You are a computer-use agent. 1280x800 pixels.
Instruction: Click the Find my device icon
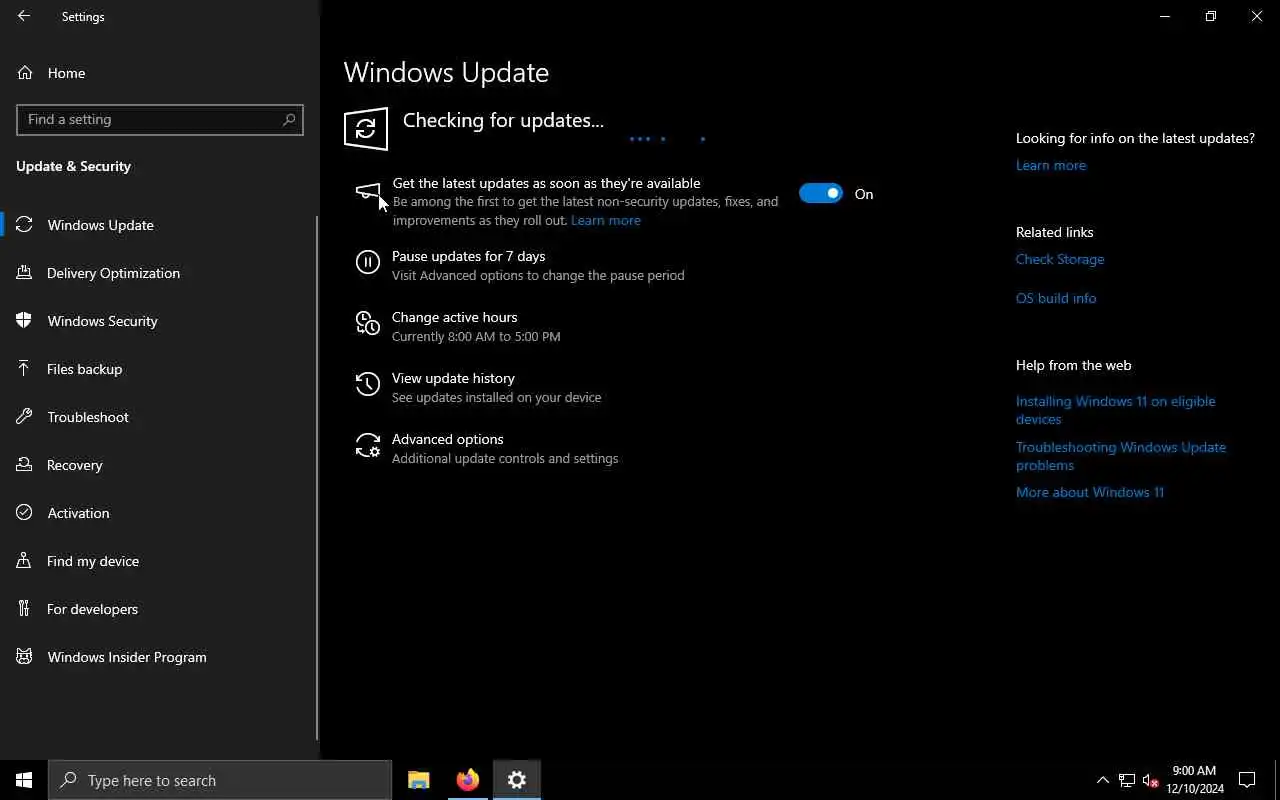(24, 561)
